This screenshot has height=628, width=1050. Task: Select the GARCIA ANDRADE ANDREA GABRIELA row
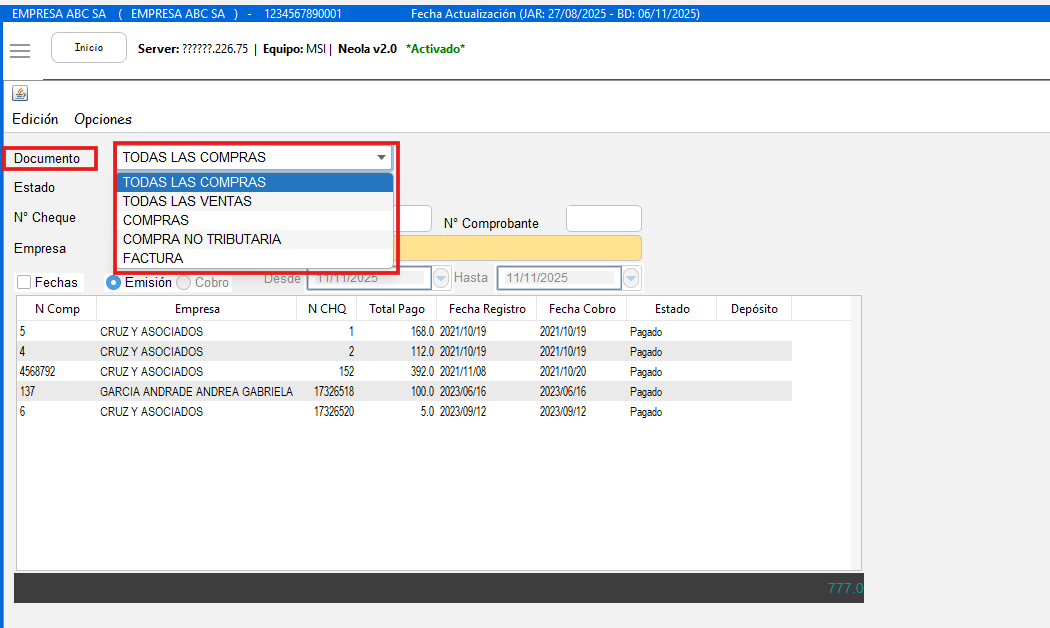pyautogui.click(x=196, y=392)
